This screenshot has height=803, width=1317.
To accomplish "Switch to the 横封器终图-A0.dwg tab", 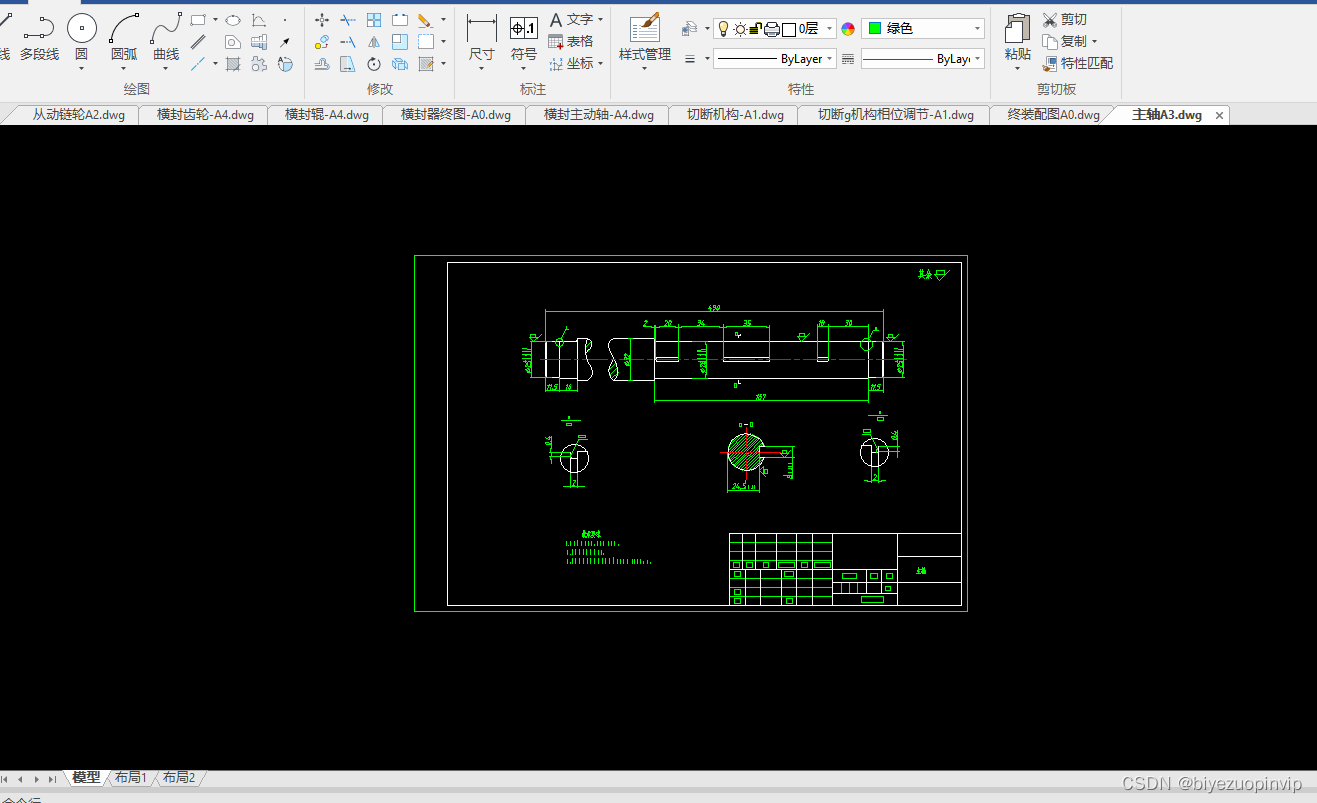I will 455,114.
